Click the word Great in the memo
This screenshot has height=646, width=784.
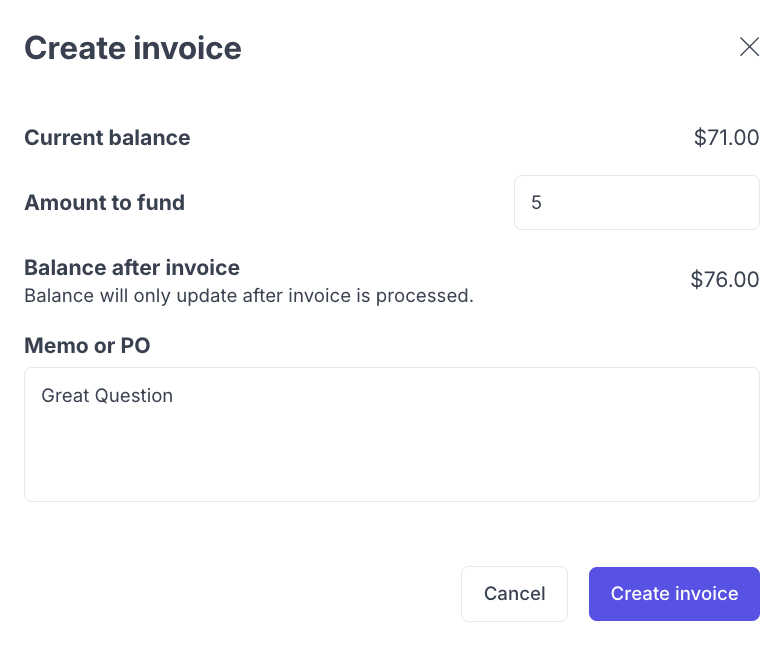tap(65, 396)
